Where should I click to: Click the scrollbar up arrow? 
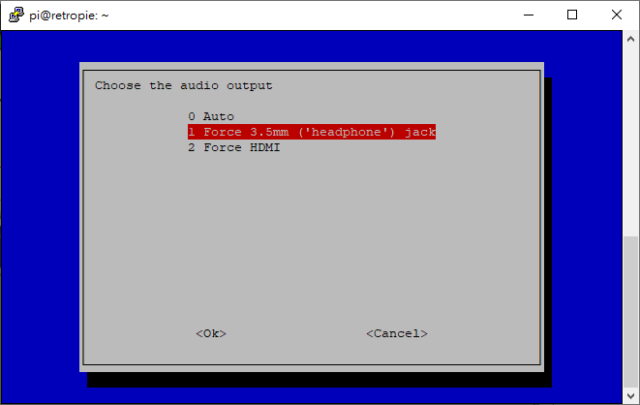631,39
